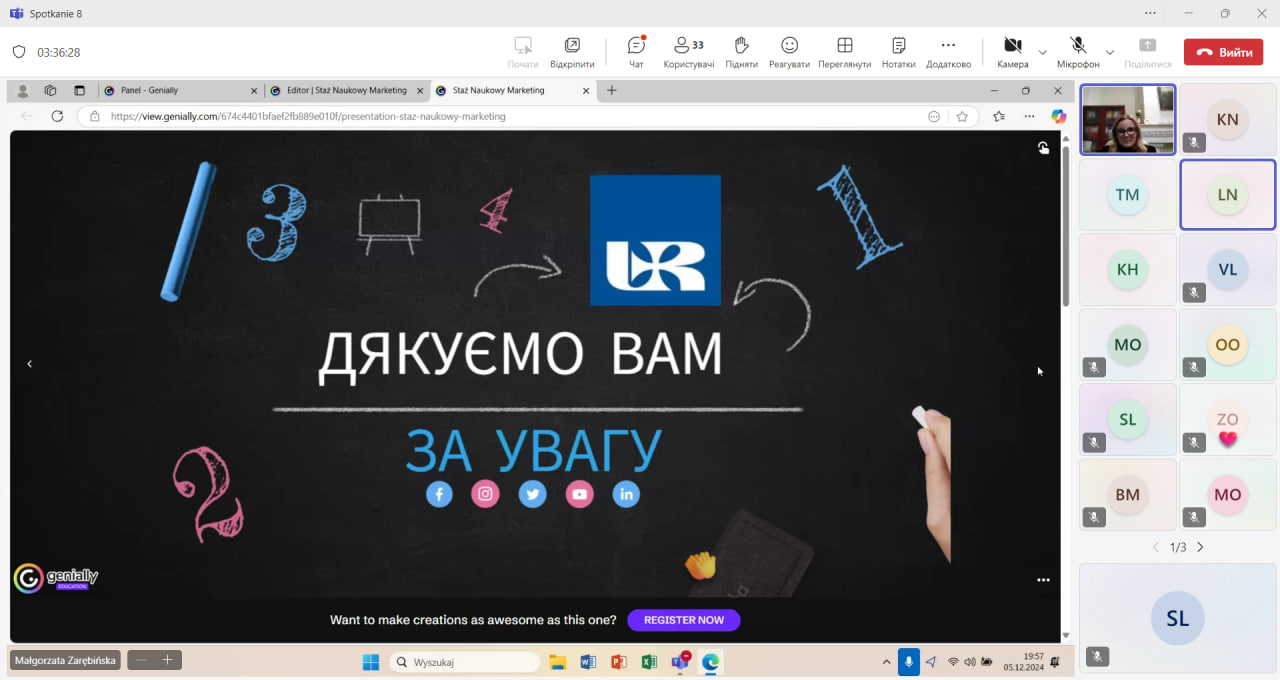Click the meeting security shield icon
The width and height of the screenshot is (1280, 680).
tap(19, 52)
